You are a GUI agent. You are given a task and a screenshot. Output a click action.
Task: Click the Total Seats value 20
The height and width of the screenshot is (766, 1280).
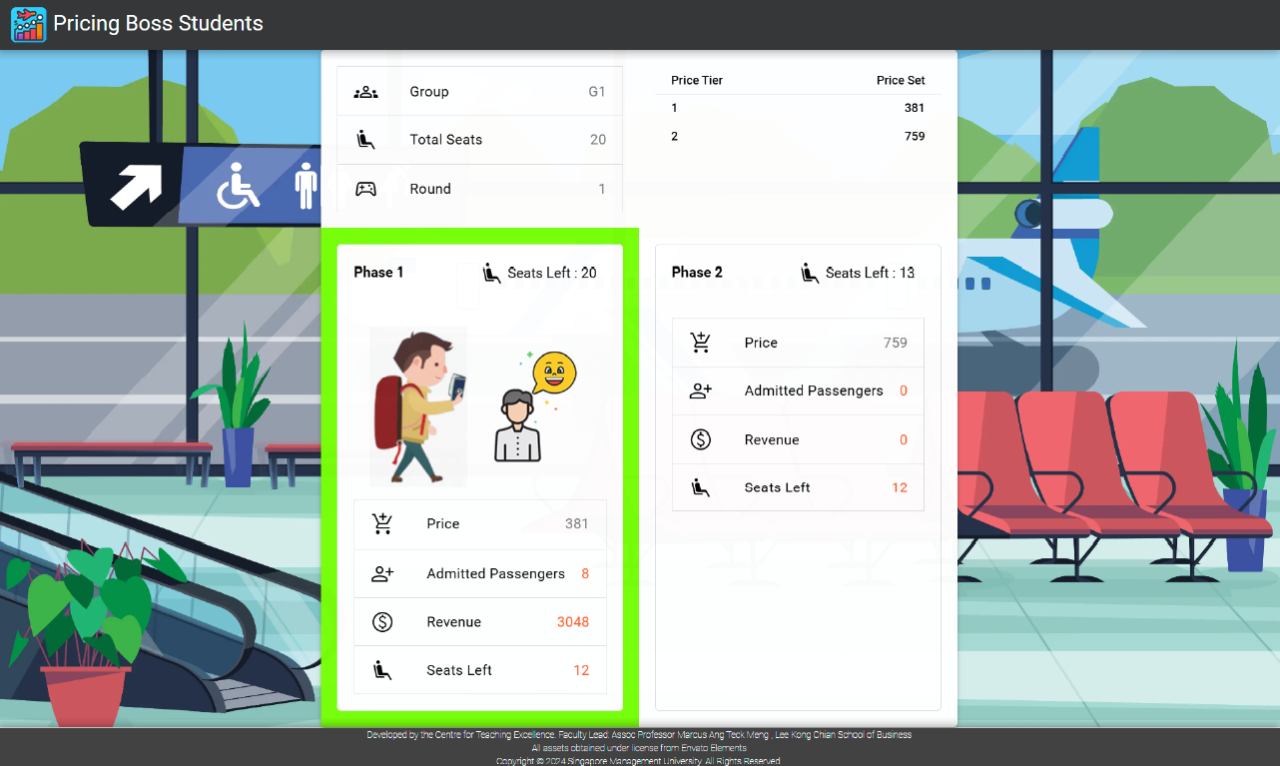point(598,140)
